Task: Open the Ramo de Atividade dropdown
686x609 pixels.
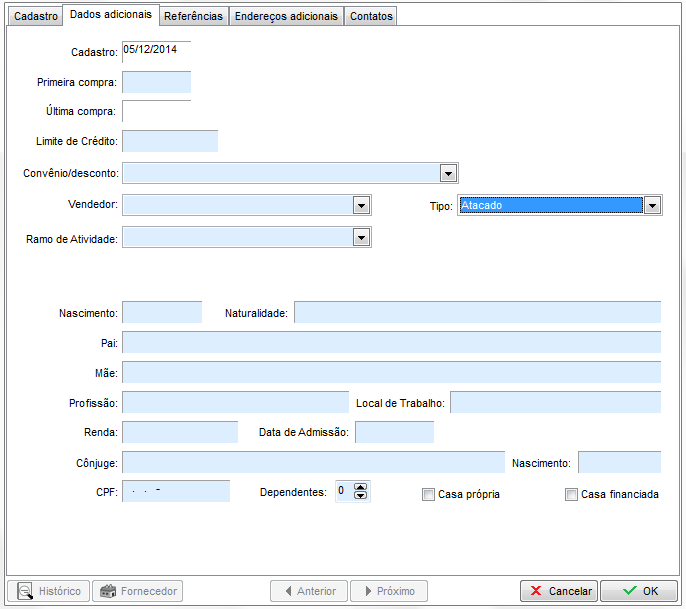Action: 362,238
